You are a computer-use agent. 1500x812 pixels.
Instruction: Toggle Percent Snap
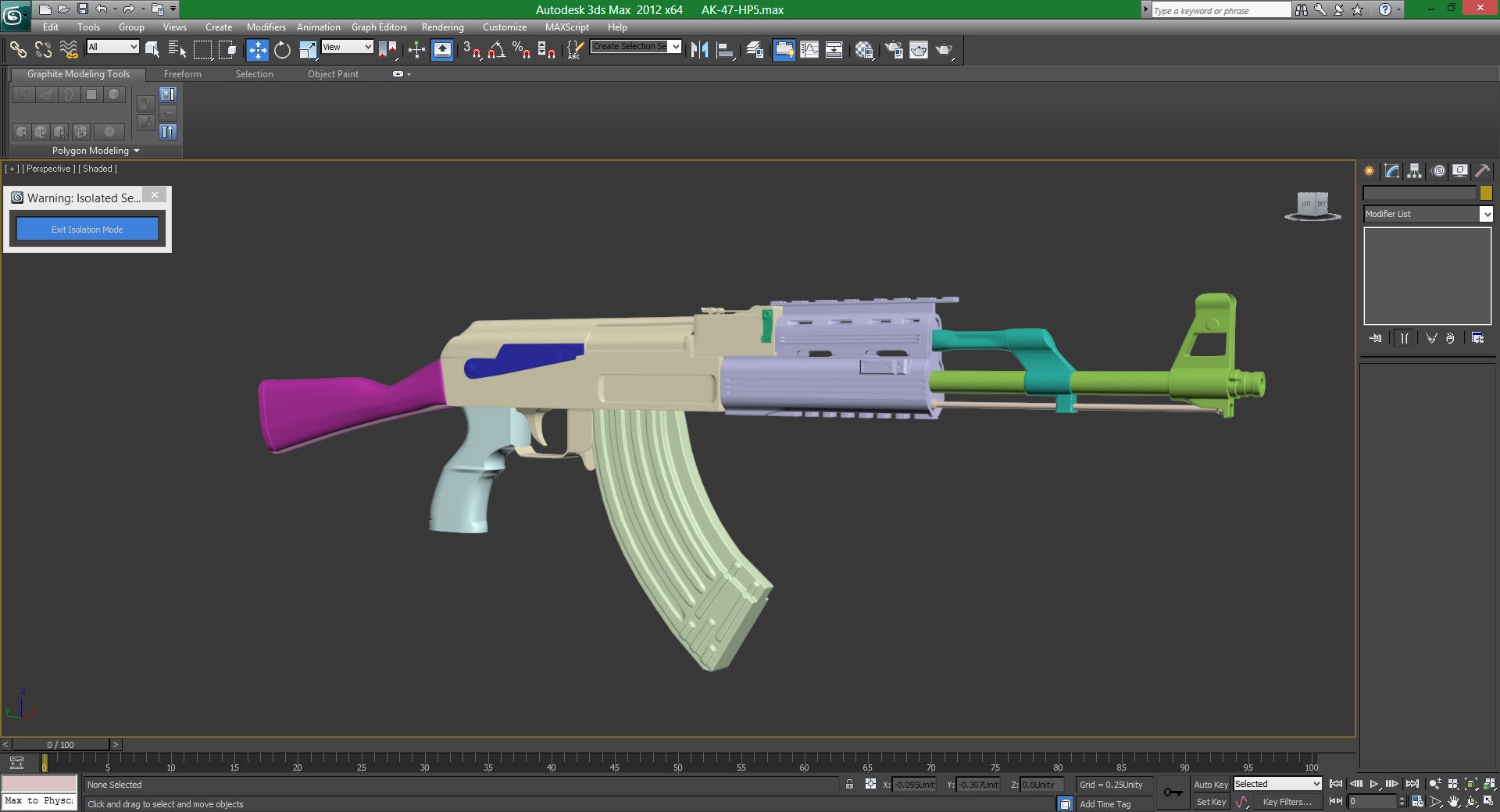point(522,50)
